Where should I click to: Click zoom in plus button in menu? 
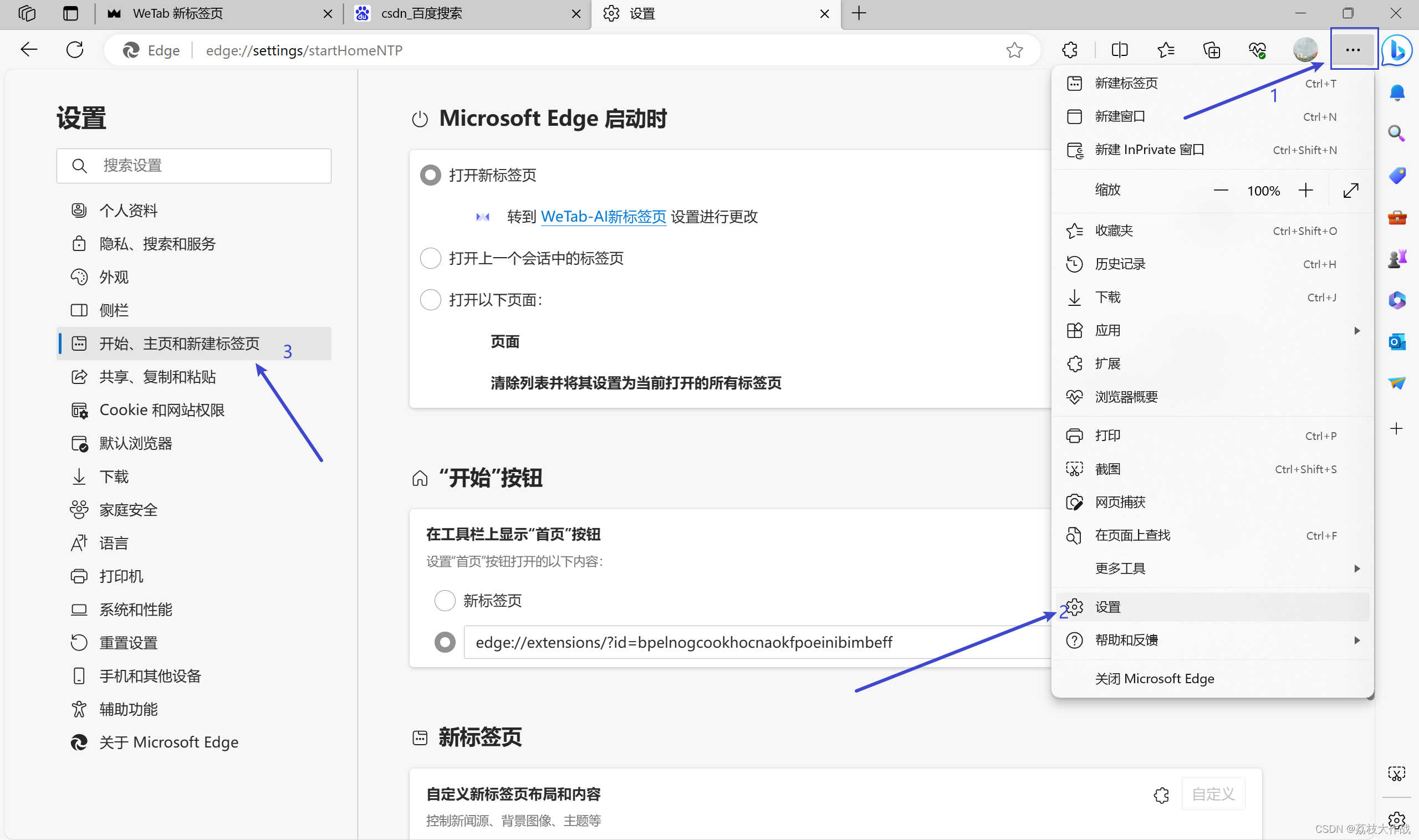pos(1306,191)
